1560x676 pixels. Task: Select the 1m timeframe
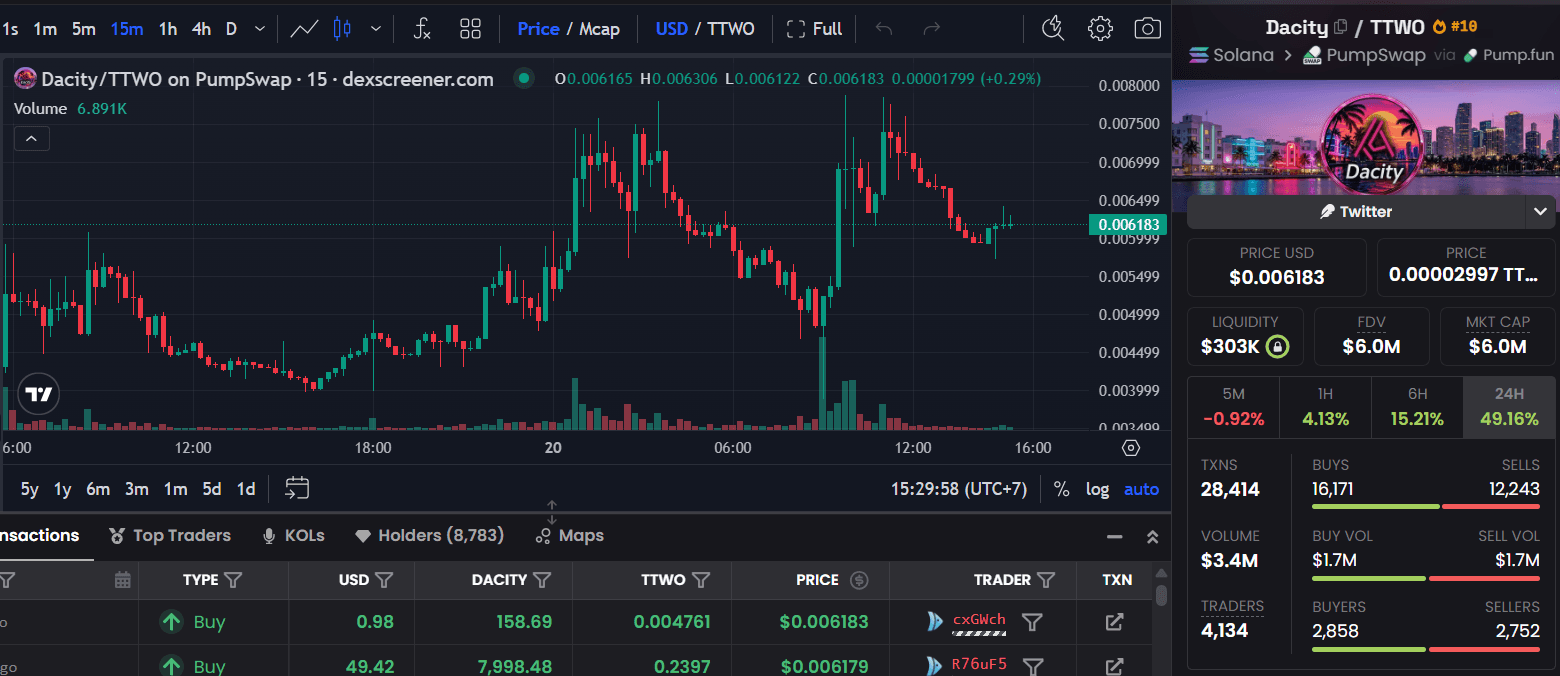coord(45,29)
